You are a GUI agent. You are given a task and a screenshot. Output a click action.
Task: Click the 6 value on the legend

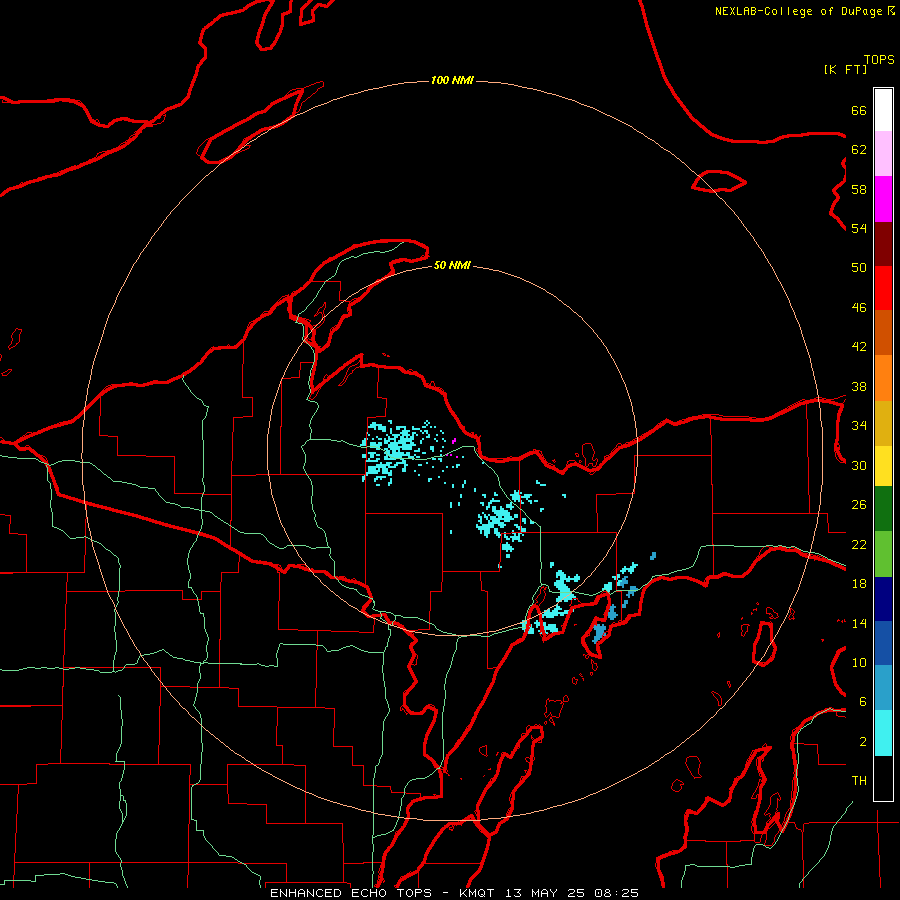point(863,701)
